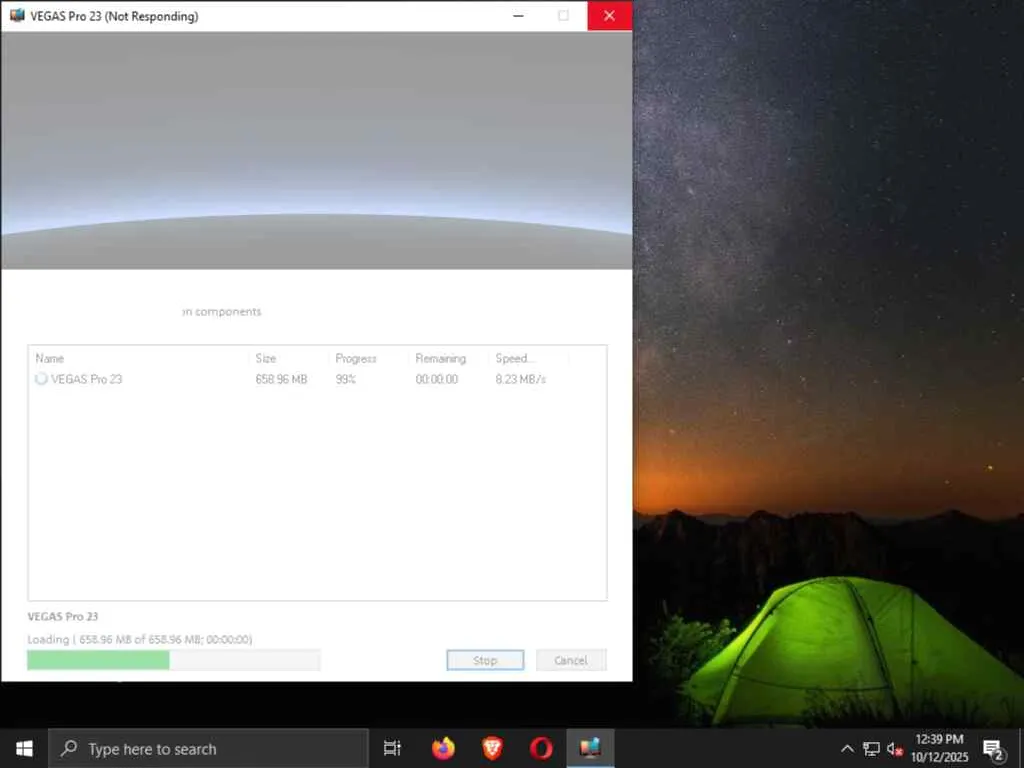
Task: Click the Progress column header
Action: pos(356,358)
